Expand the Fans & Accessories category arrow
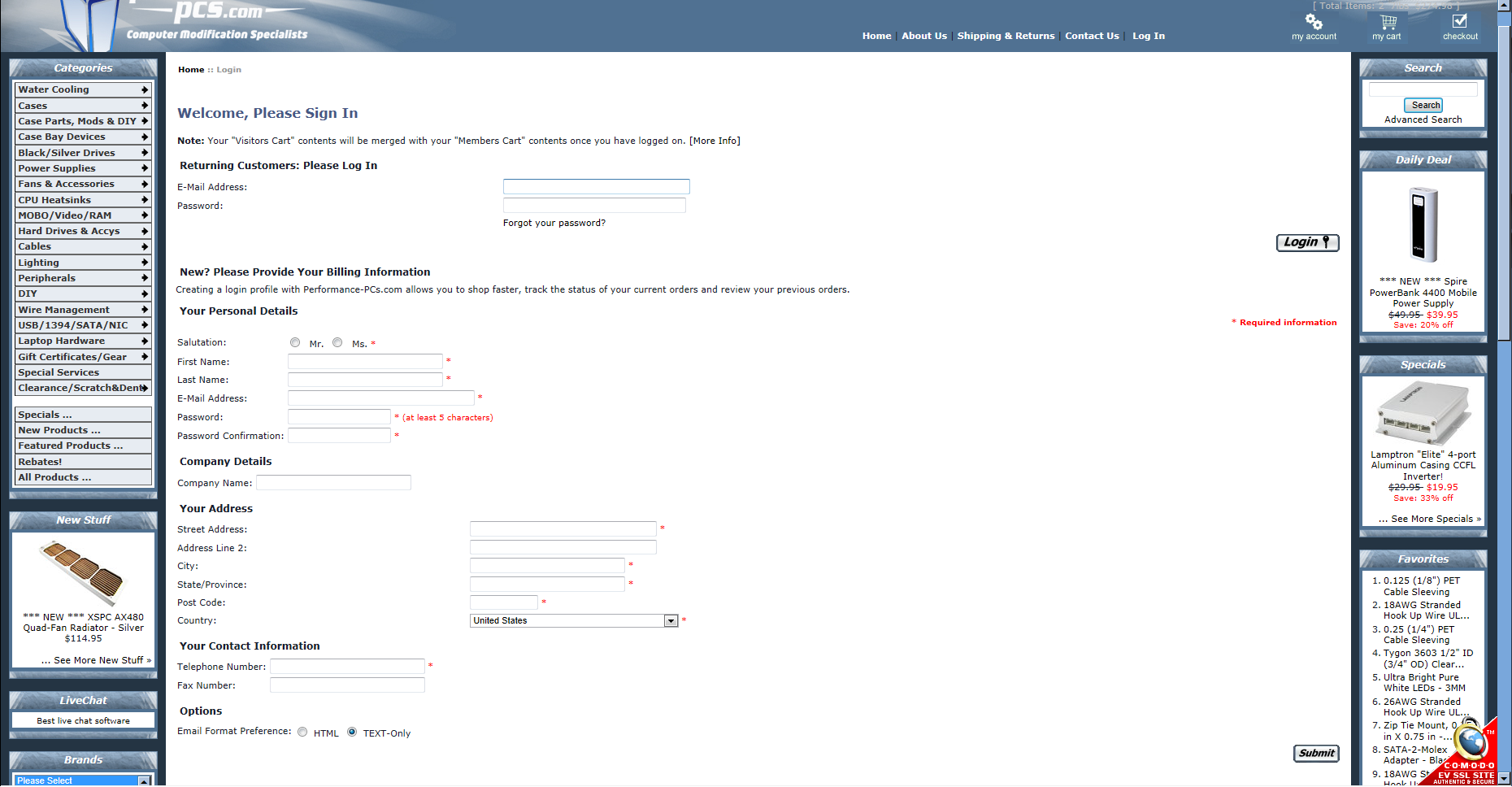 tap(145, 184)
